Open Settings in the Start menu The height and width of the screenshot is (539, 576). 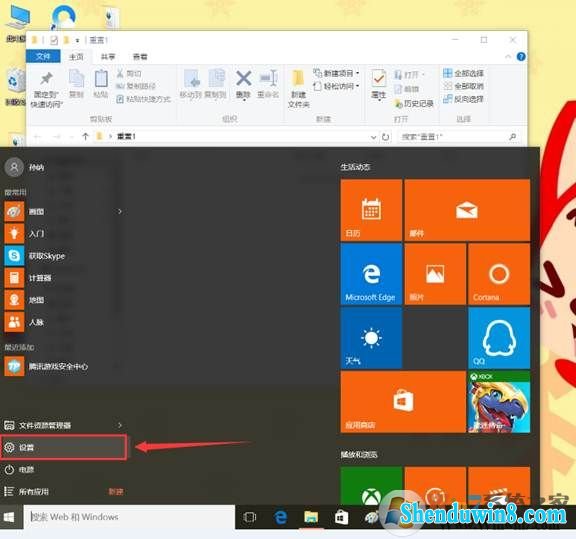coord(63,447)
